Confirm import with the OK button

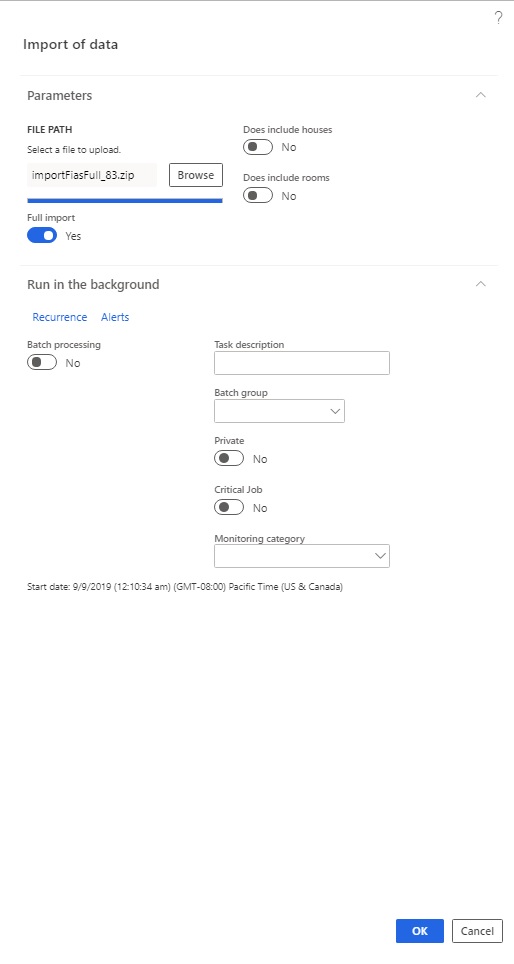click(420, 931)
